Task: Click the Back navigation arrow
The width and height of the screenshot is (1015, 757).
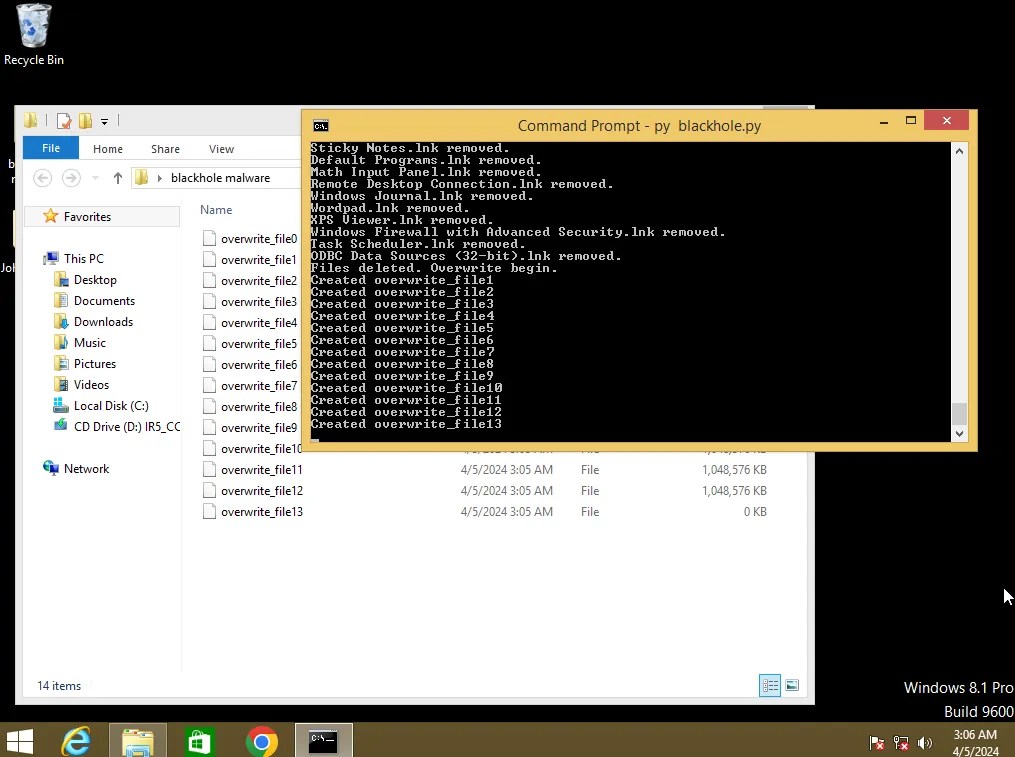Action: click(42, 178)
